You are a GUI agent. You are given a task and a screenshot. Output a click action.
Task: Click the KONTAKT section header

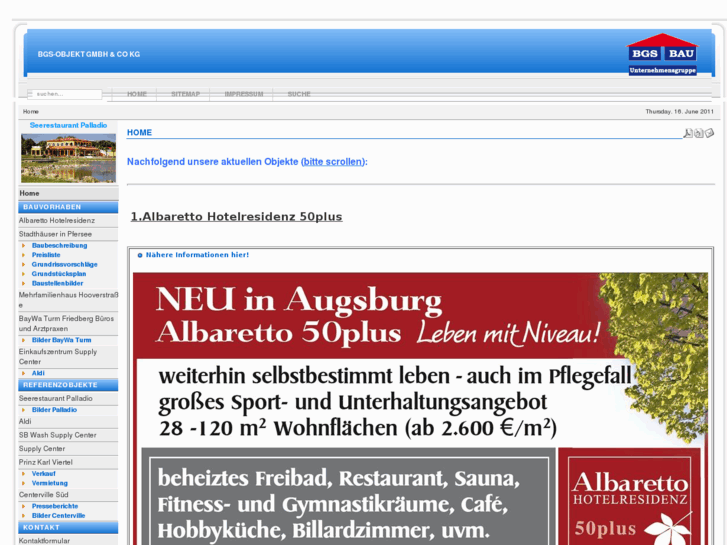68,527
